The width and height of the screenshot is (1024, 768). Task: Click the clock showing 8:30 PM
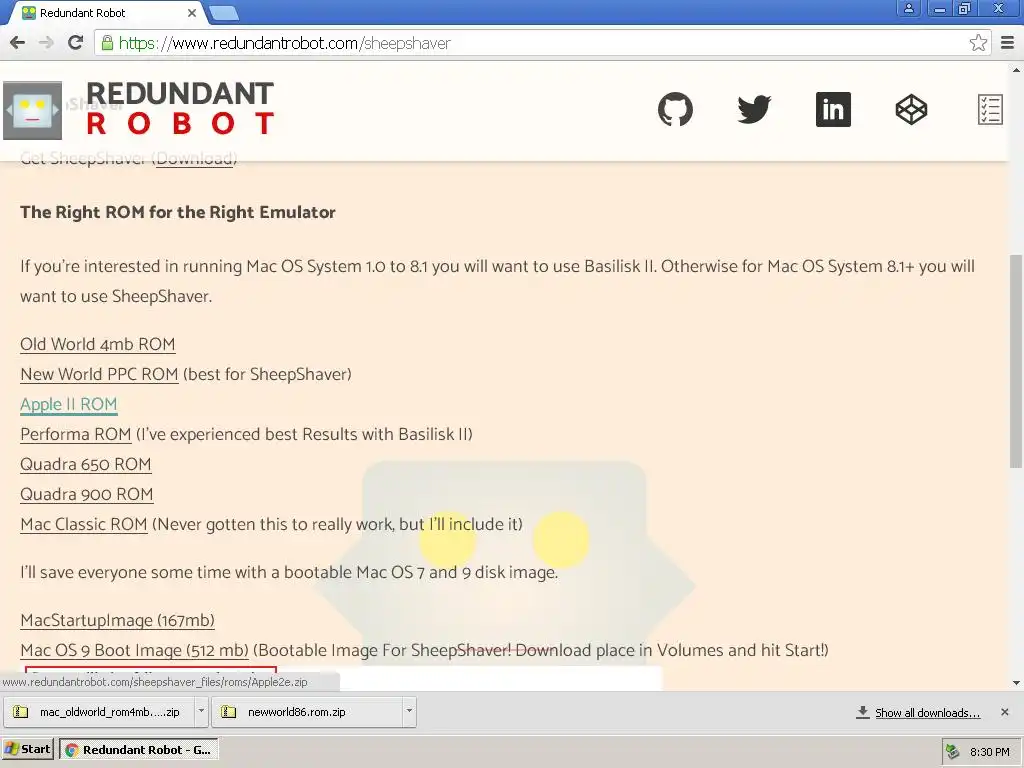pos(989,752)
